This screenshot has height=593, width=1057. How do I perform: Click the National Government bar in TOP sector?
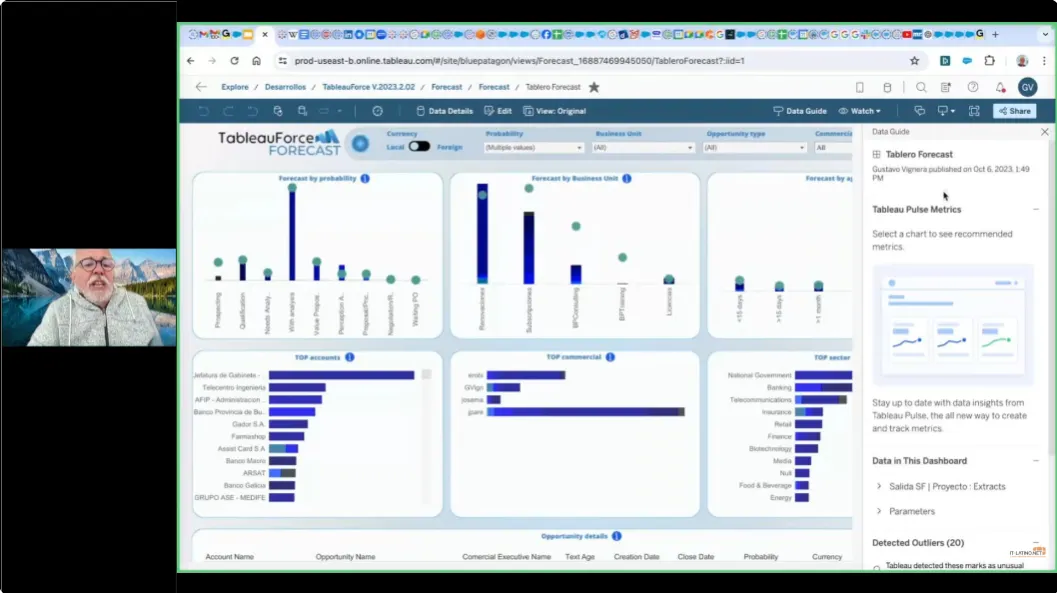tap(823, 375)
